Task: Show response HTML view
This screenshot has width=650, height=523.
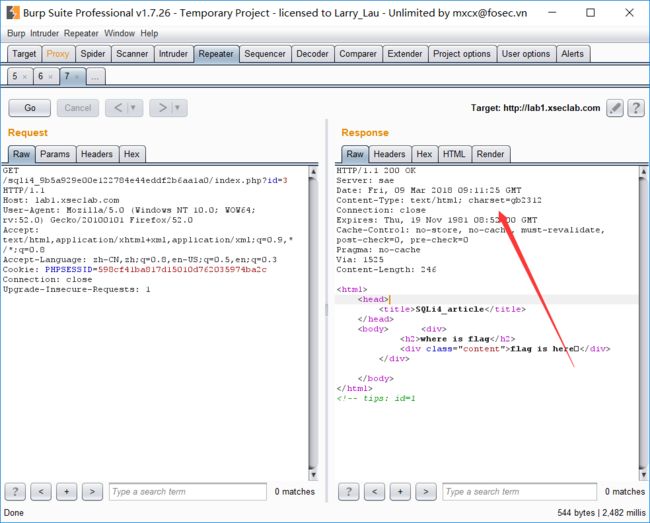Action: click(x=454, y=154)
